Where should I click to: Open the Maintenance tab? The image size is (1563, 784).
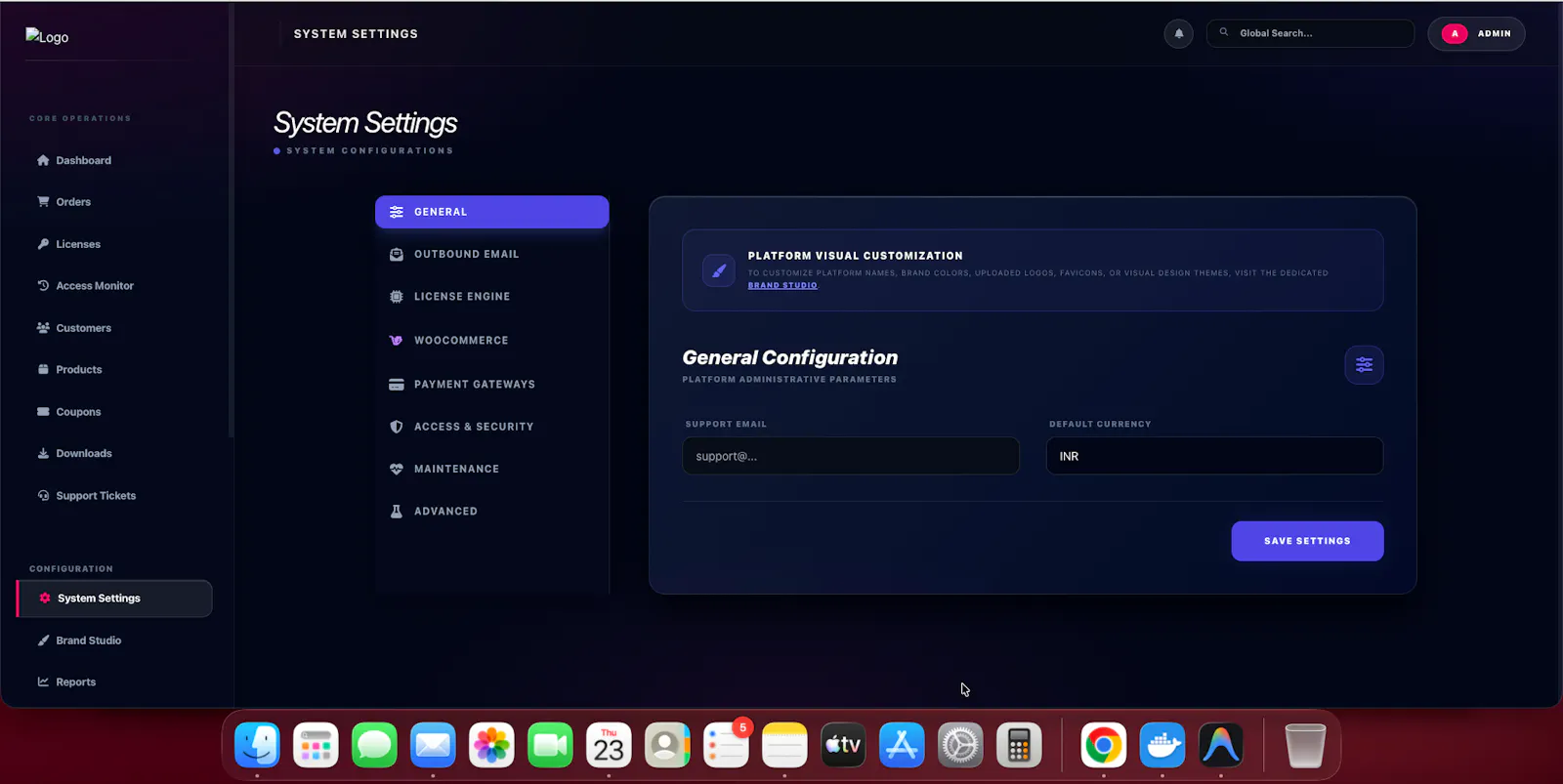pyautogui.click(x=492, y=470)
